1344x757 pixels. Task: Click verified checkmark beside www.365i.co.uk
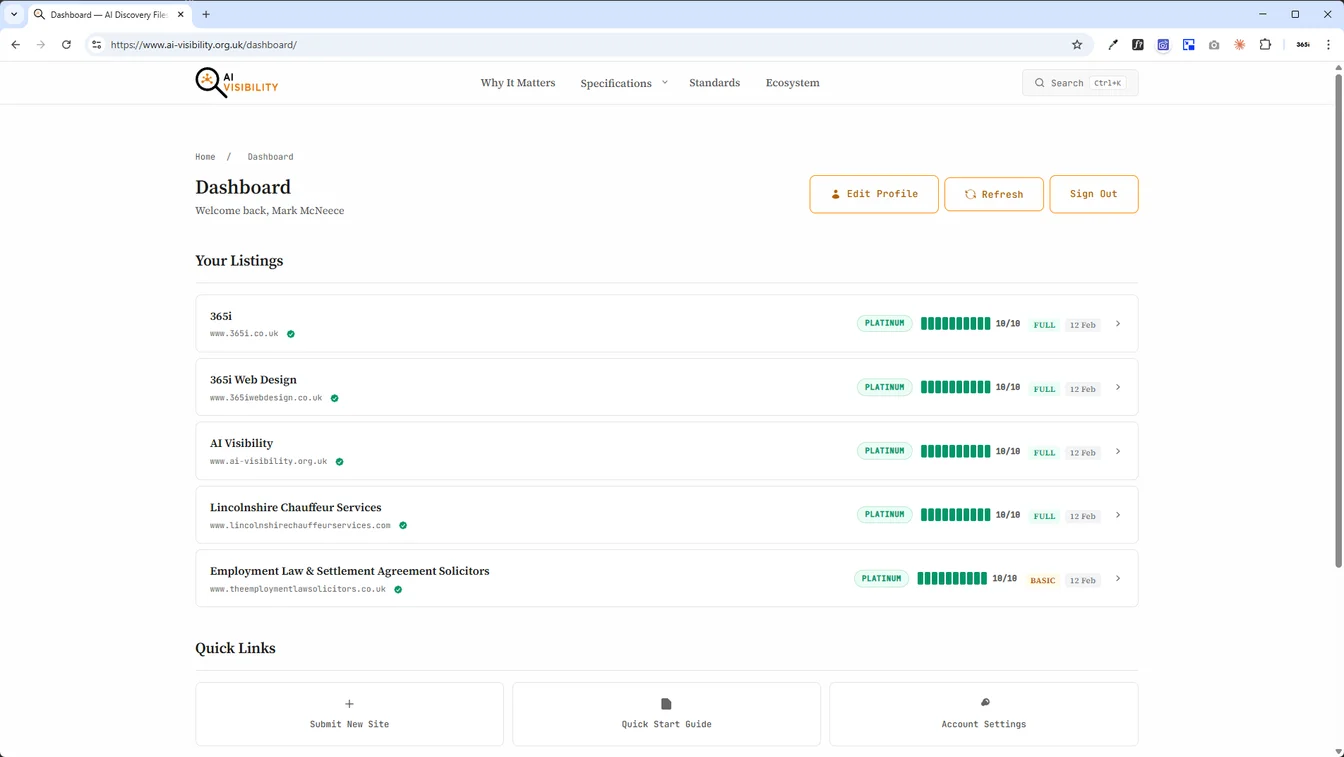coord(291,334)
